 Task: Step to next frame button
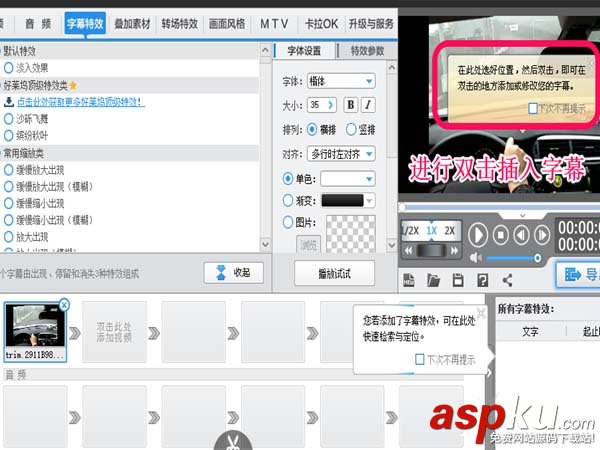542,235
